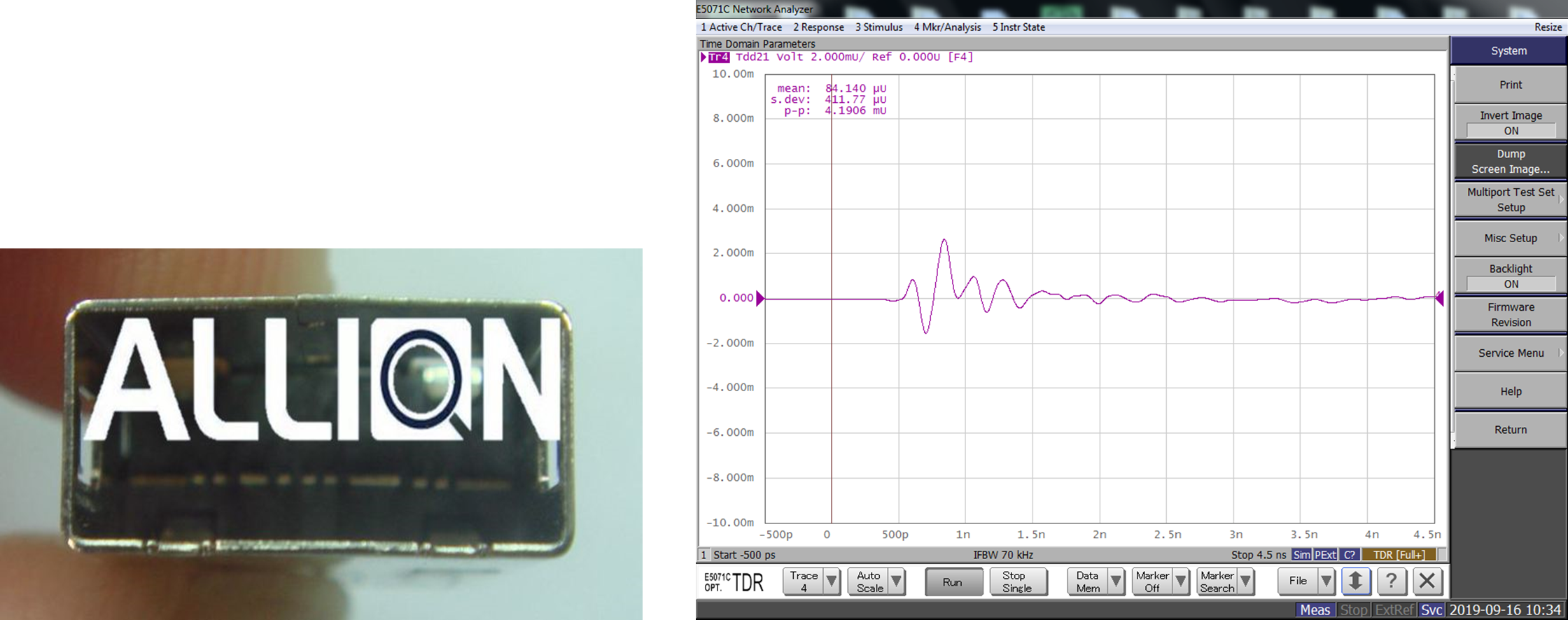Open the Data Mem dropdown arrow

(1116, 582)
